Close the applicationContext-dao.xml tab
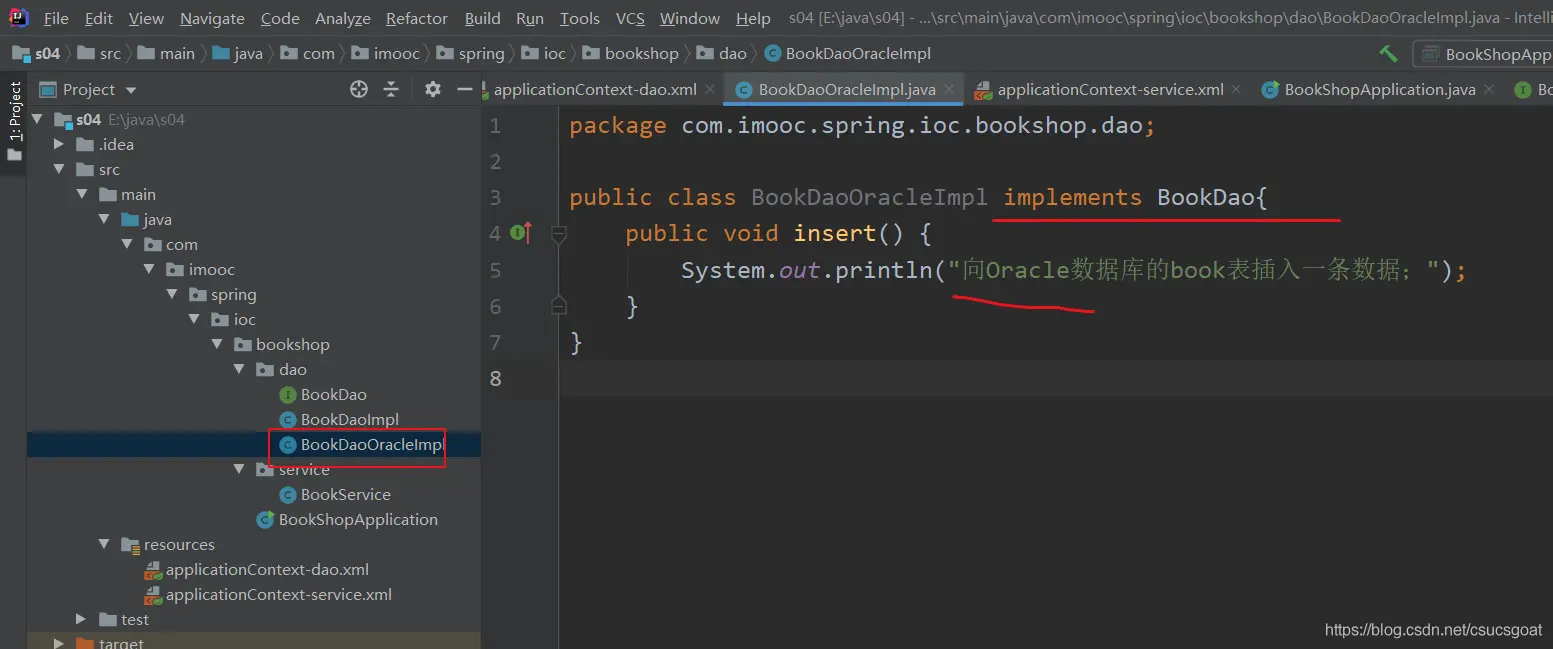The height and width of the screenshot is (649, 1553). tap(710, 89)
